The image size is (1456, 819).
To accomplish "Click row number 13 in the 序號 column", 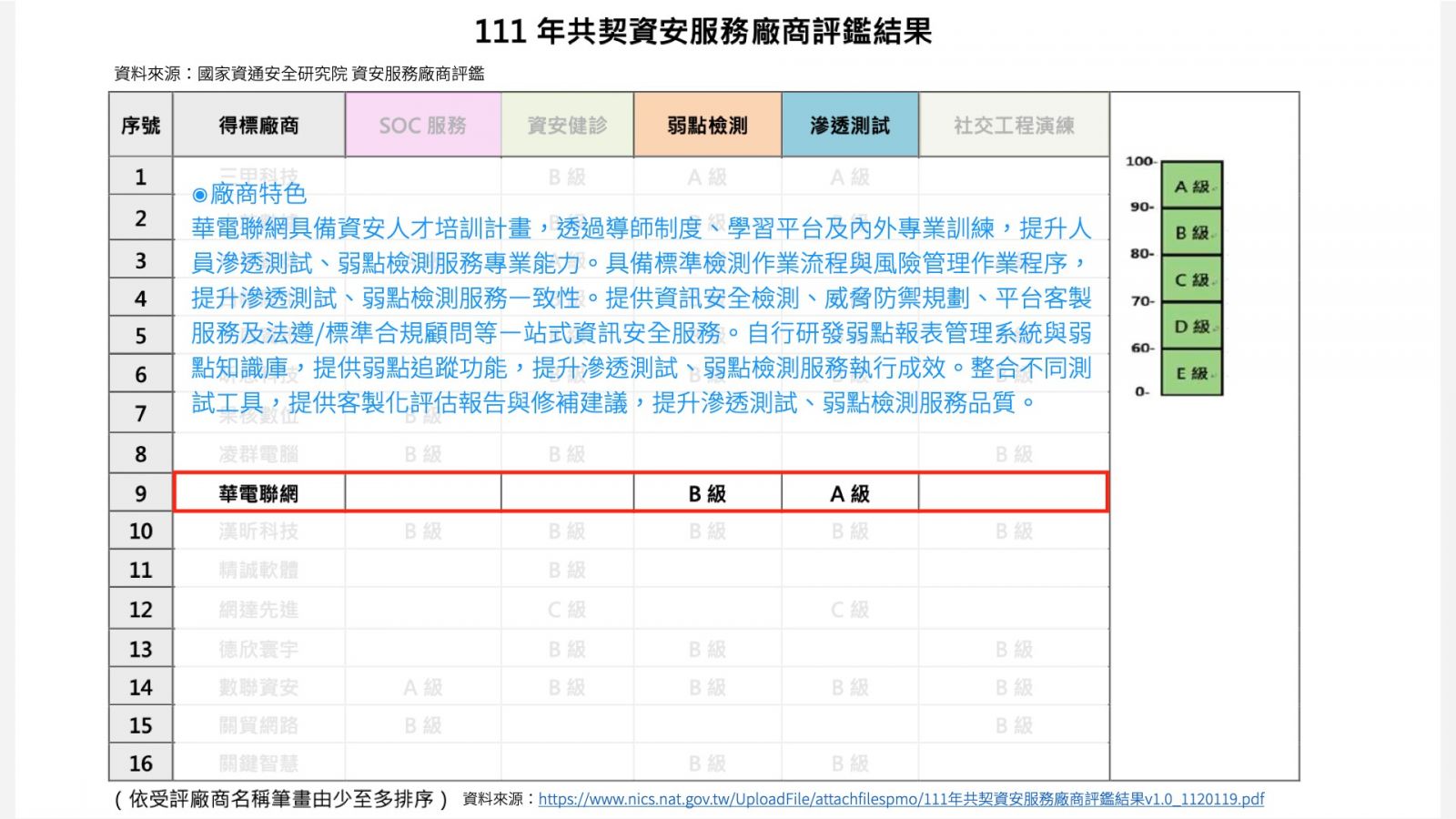I will tap(141, 649).
